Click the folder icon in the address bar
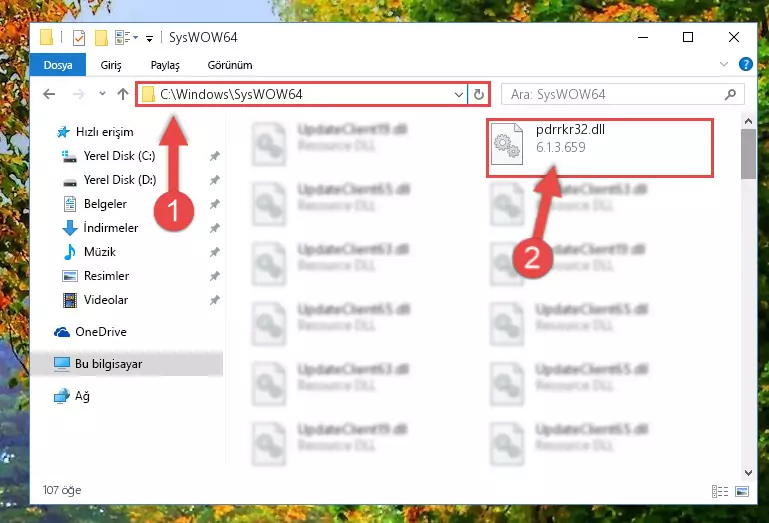This screenshot has width=769, height=523. [148, 94]
